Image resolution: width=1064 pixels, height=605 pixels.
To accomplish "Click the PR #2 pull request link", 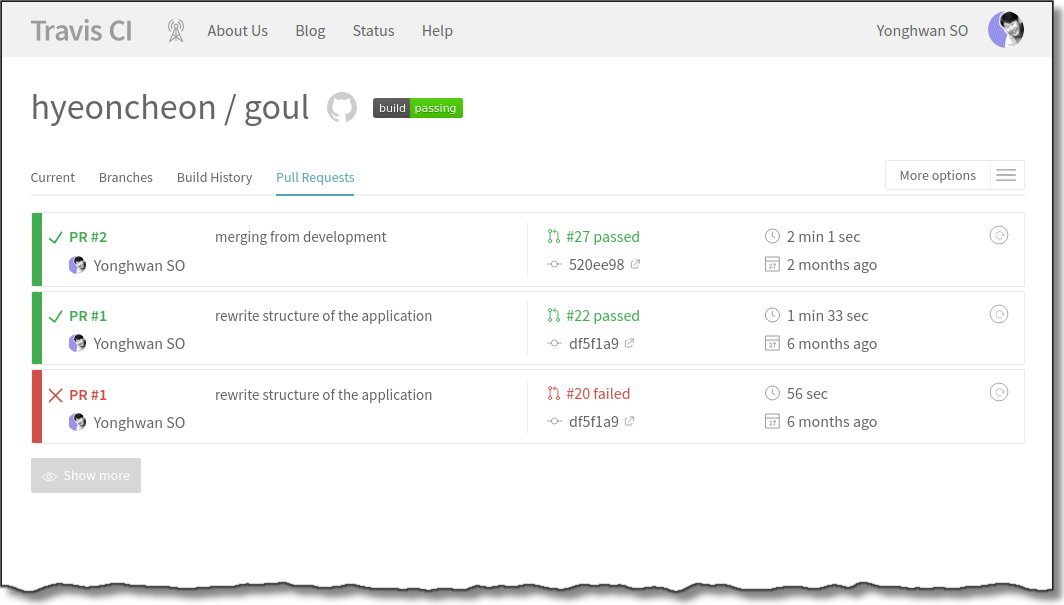I will pos(88,237).
